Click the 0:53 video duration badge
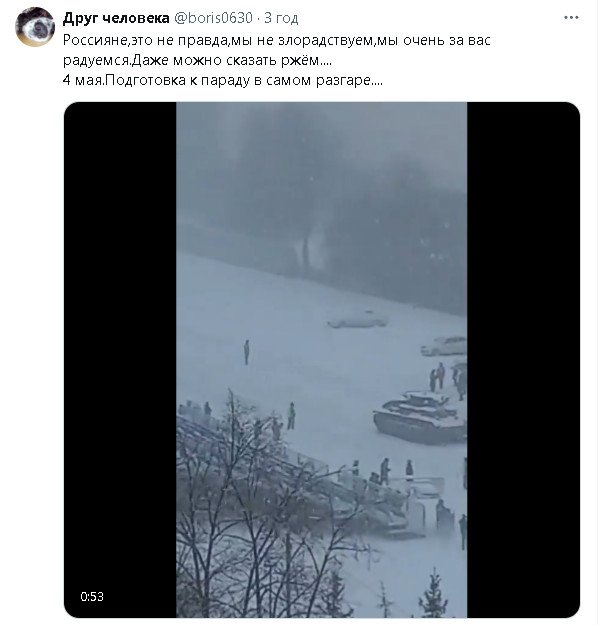The width and height of the screenshot is (600, 625). (92, 596)
